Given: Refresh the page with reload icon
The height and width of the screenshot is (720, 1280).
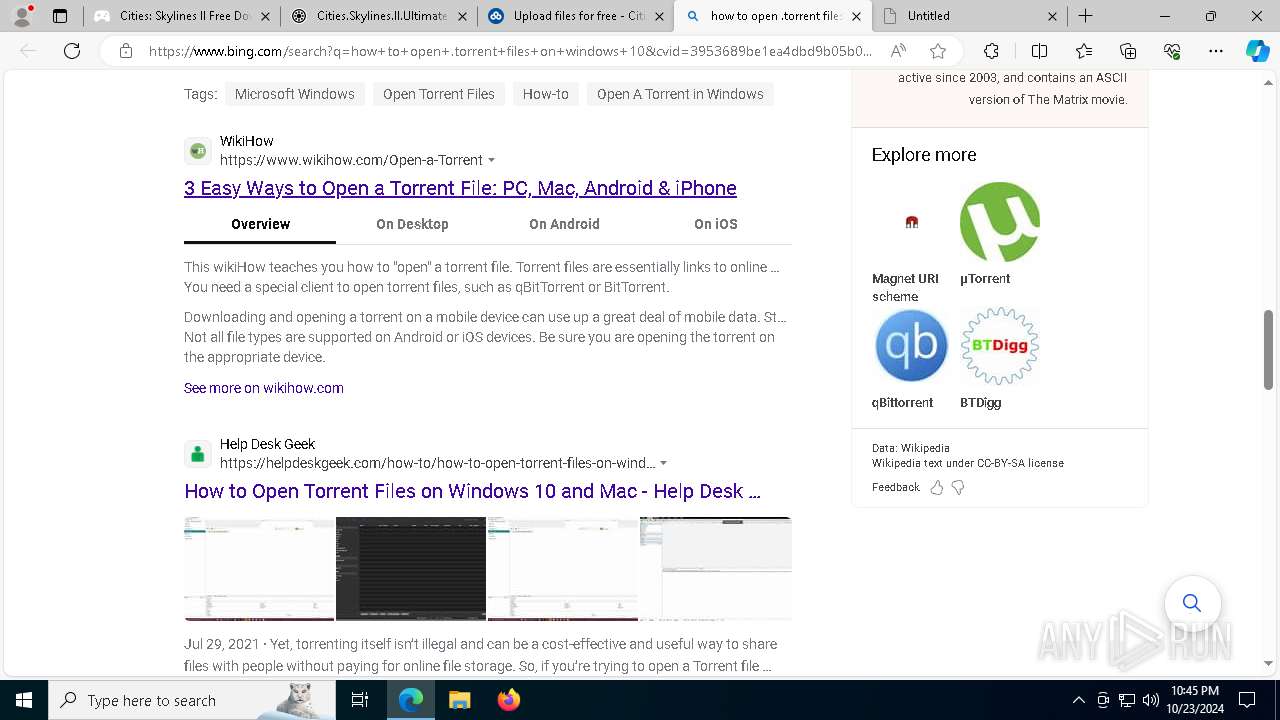Looking at the screenshot, I should point(72,51).
